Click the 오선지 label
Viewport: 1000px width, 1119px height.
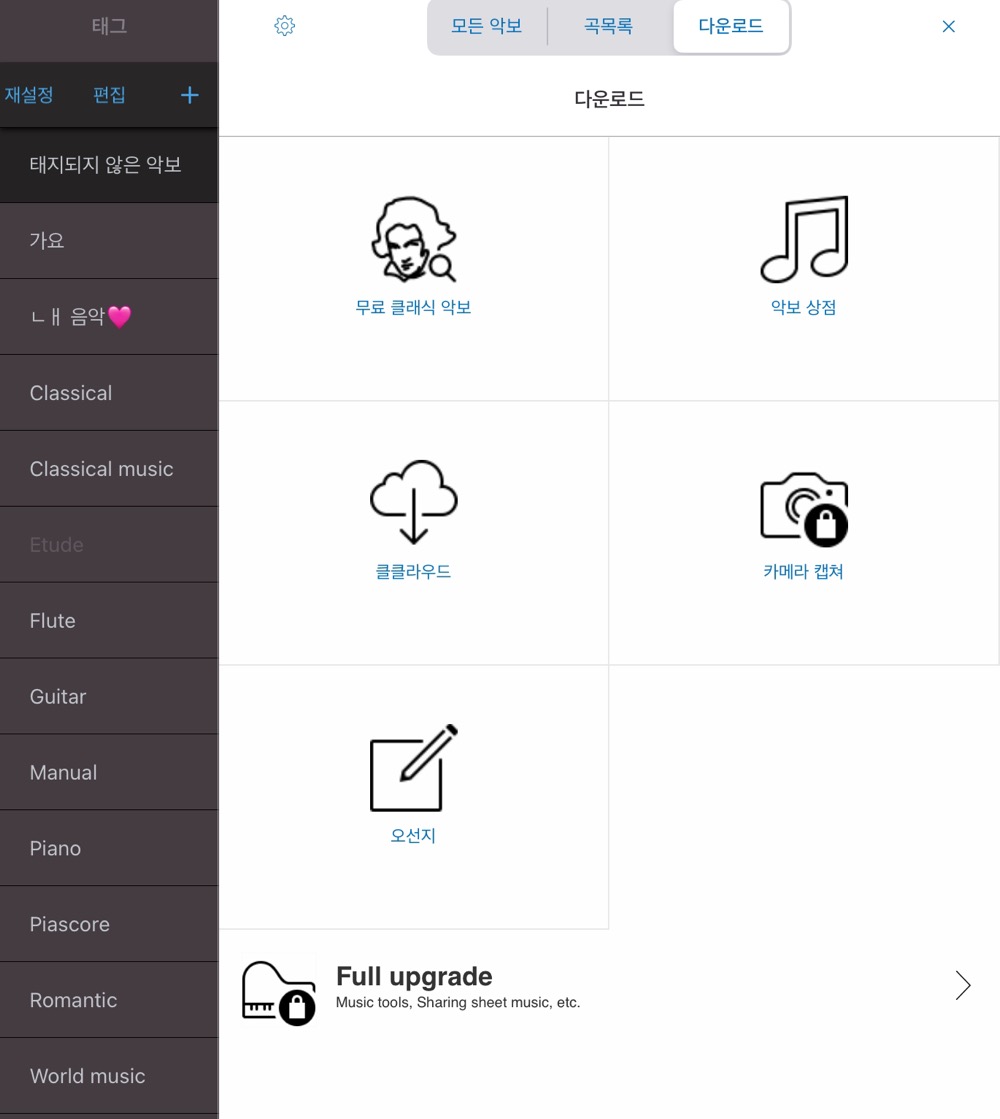[x=413, y=836]
